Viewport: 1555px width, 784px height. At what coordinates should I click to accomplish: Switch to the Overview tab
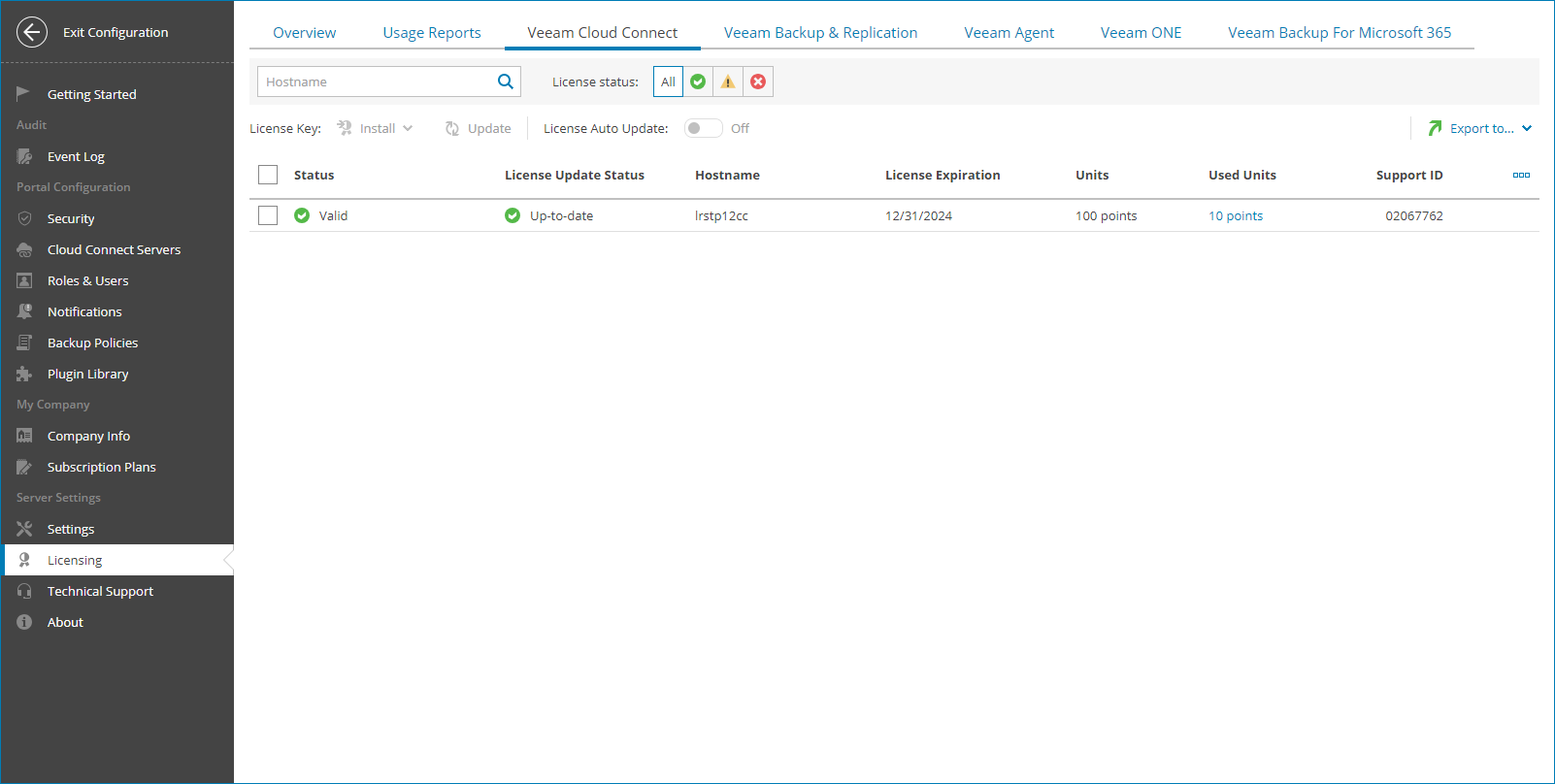coord(305,32)
